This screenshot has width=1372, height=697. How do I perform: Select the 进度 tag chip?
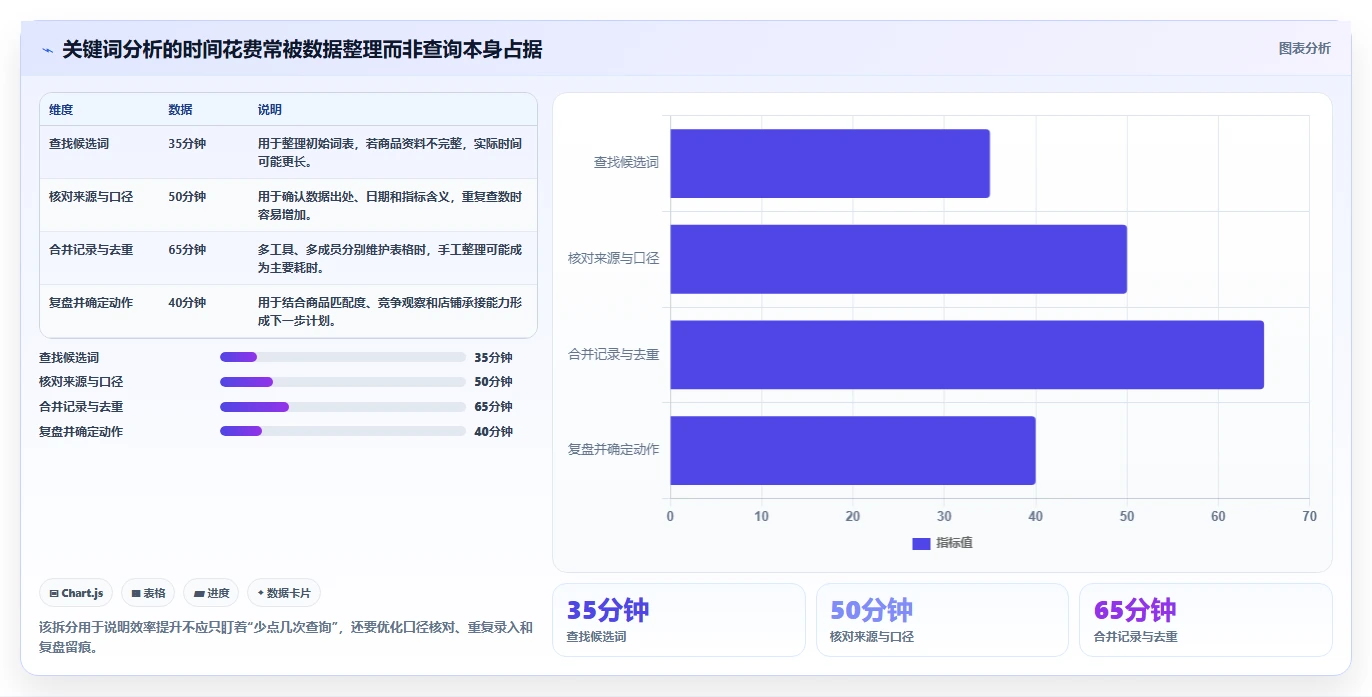click(211, 593)
